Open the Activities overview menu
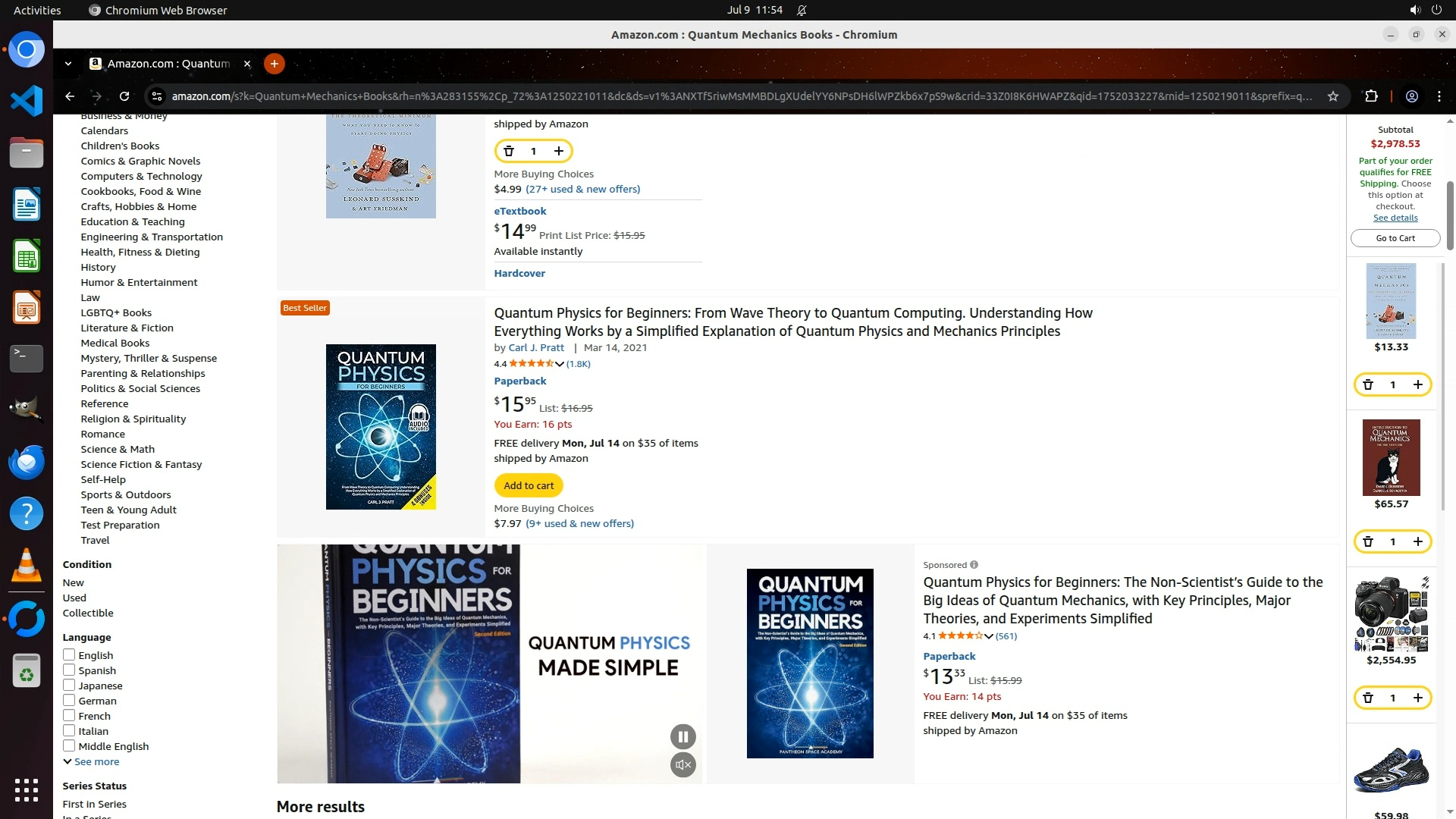The height and width of the screenshot is (819, 1456). coord(37,10)
